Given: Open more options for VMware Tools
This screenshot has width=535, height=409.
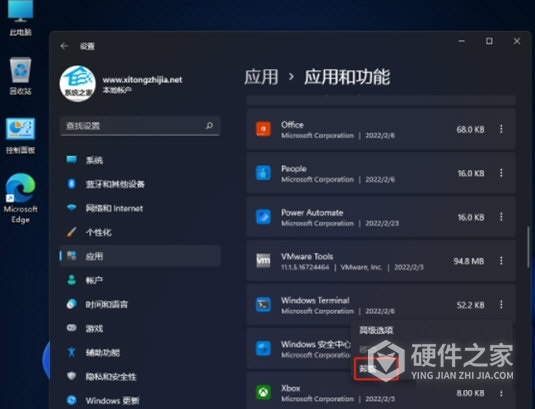Looking at the screenshot, I should point(501,261).
